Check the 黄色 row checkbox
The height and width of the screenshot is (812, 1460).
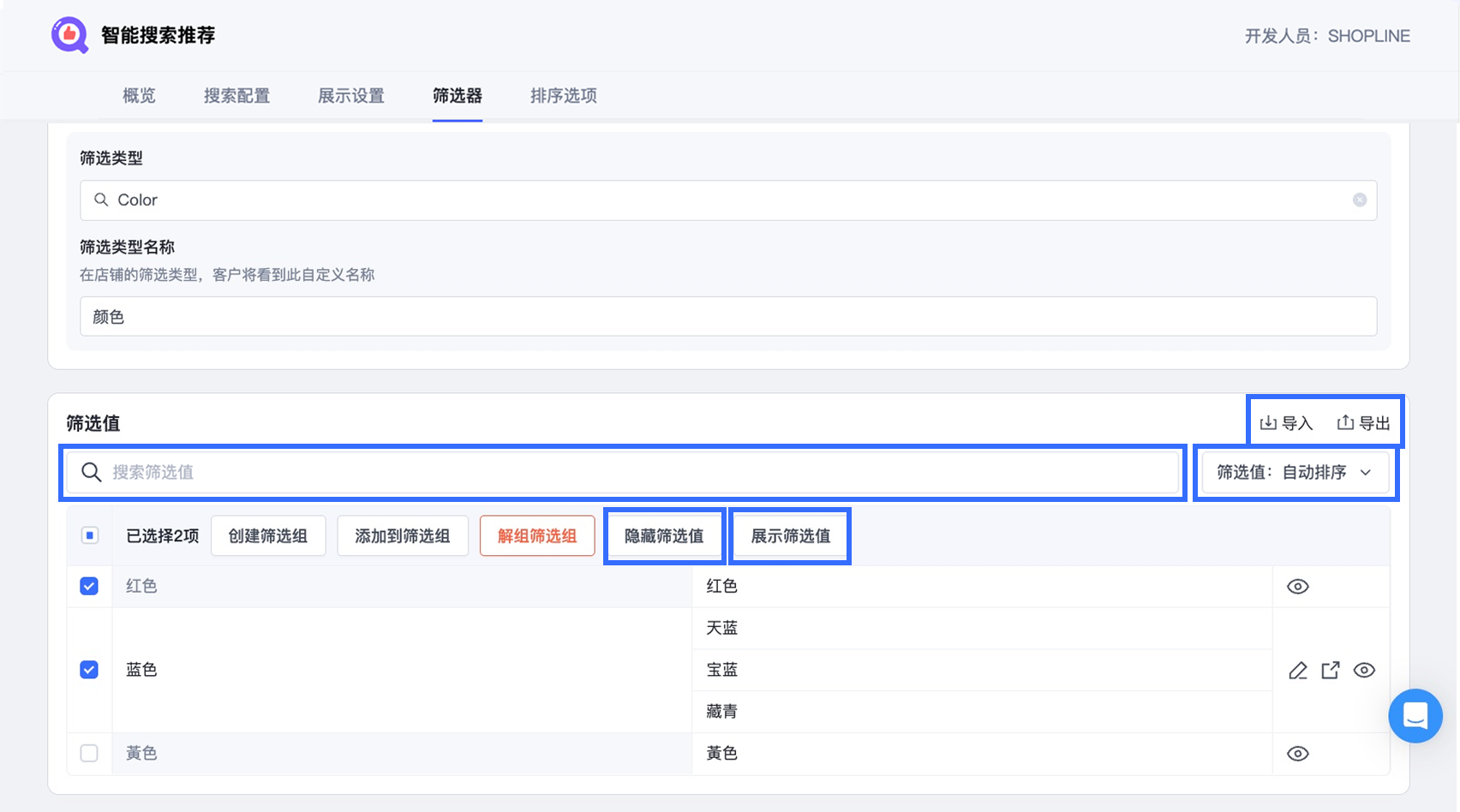(89, 754)
